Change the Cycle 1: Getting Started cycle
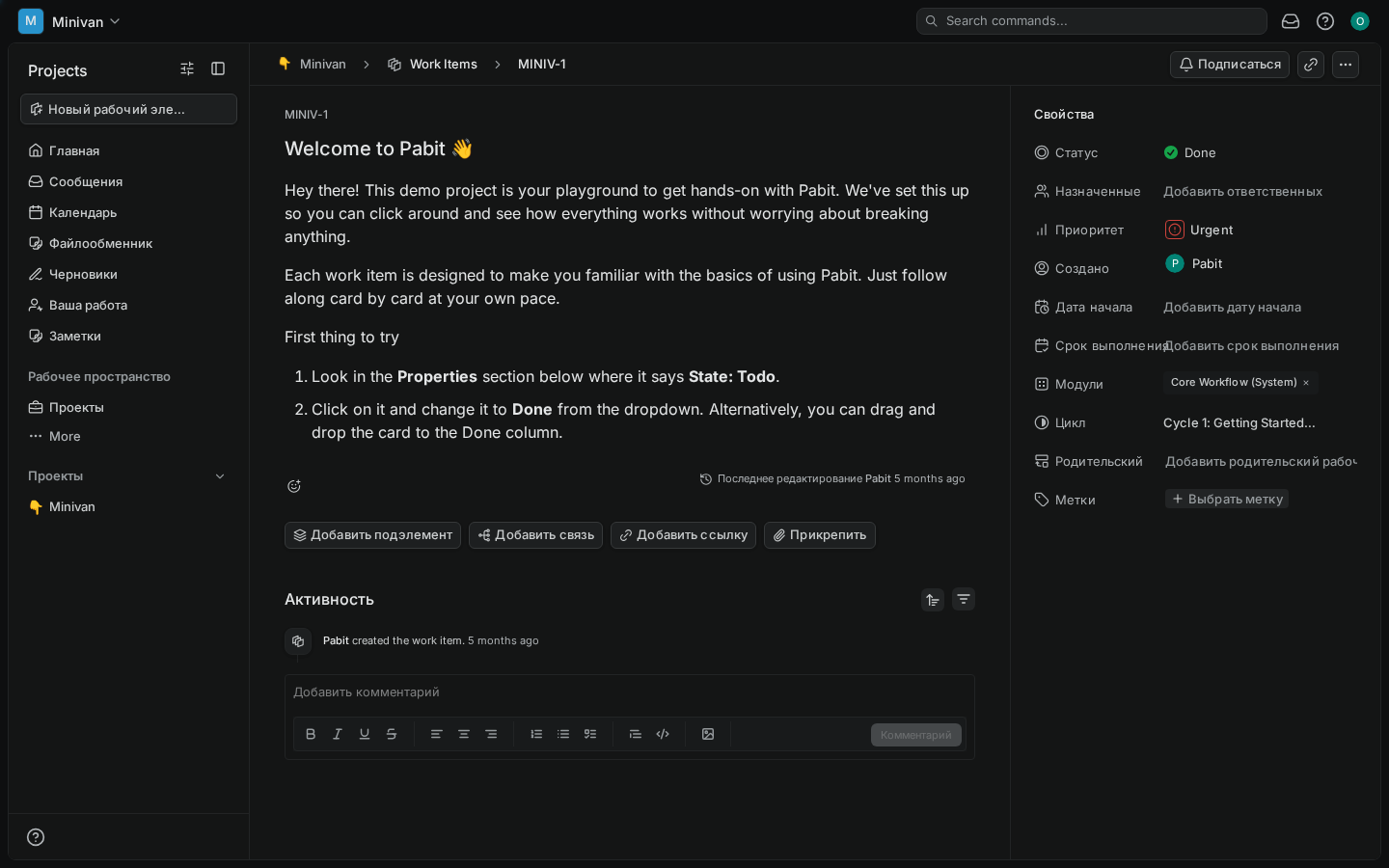 tap(1239, 422)
